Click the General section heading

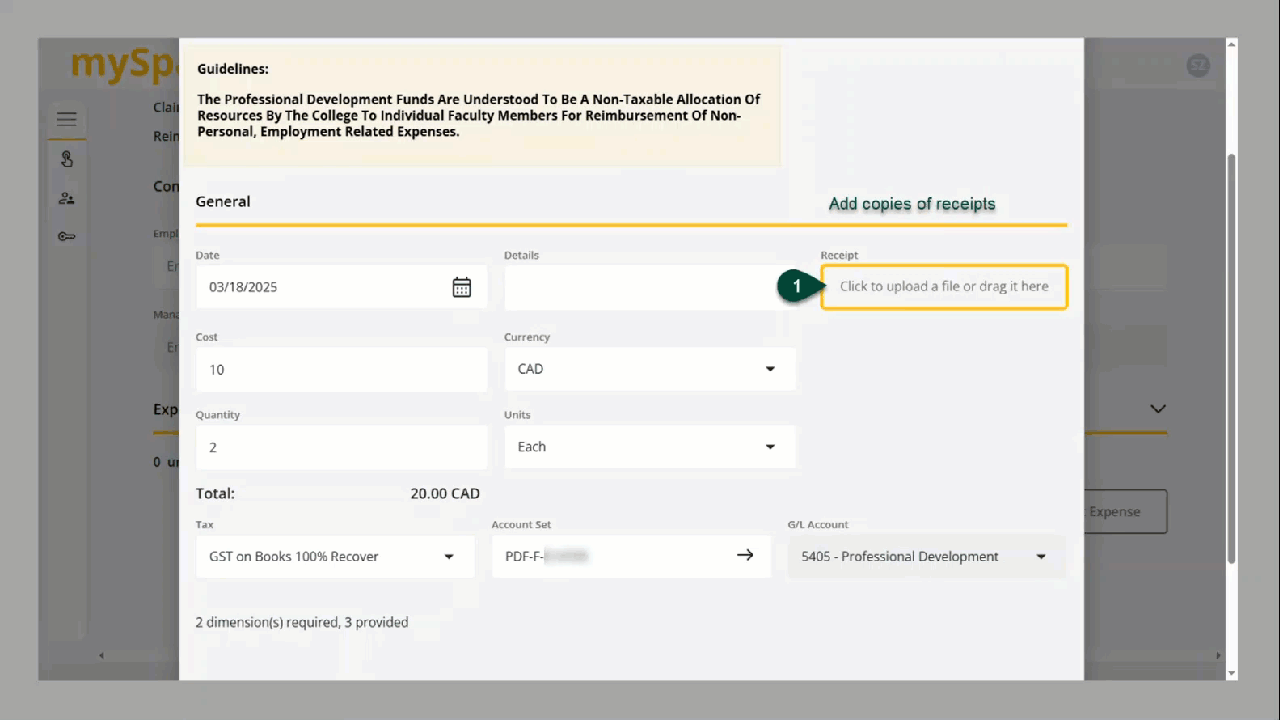pyautogui.click(x=223, y=201)
